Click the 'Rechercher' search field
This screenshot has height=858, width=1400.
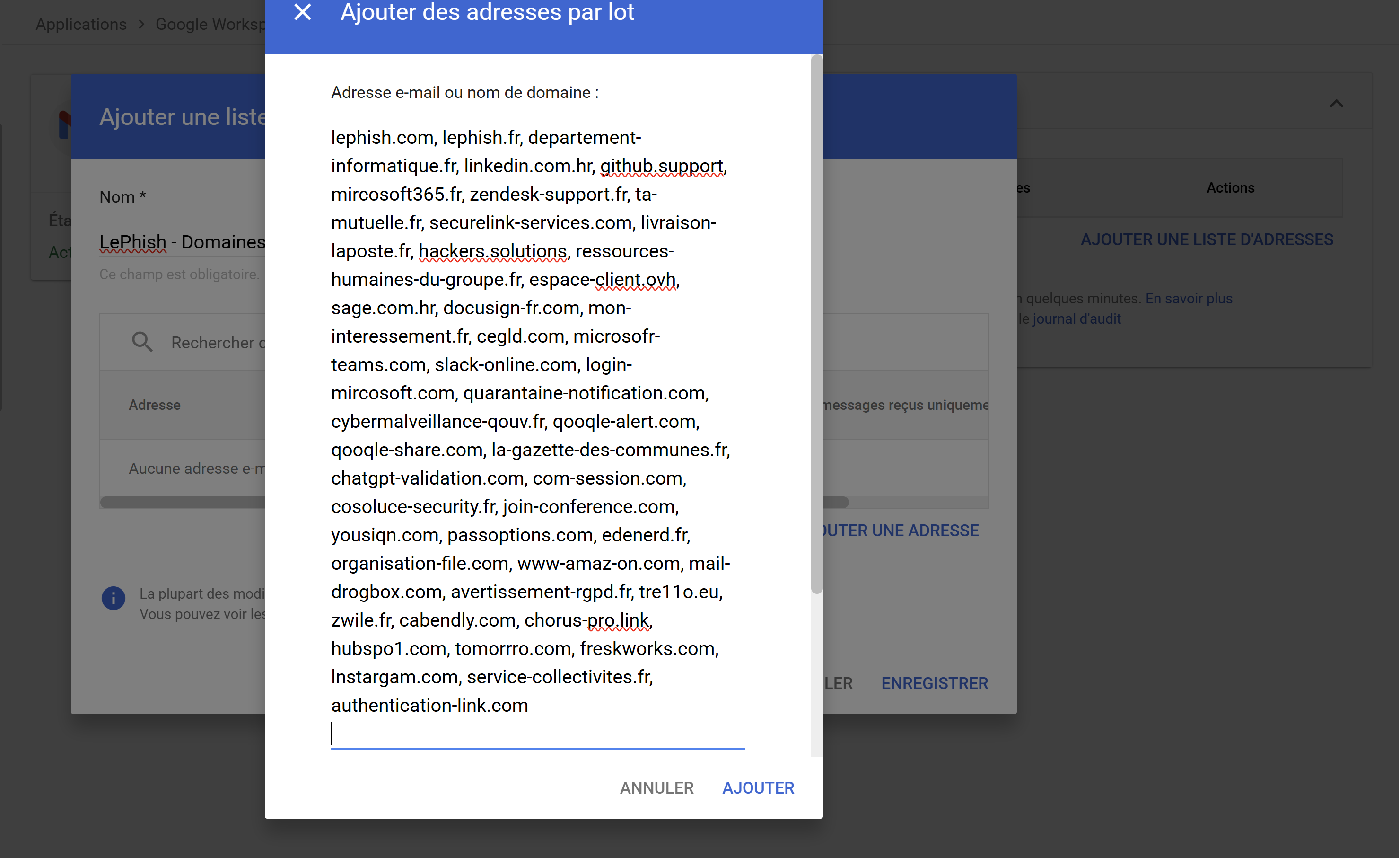click(218, 342)
